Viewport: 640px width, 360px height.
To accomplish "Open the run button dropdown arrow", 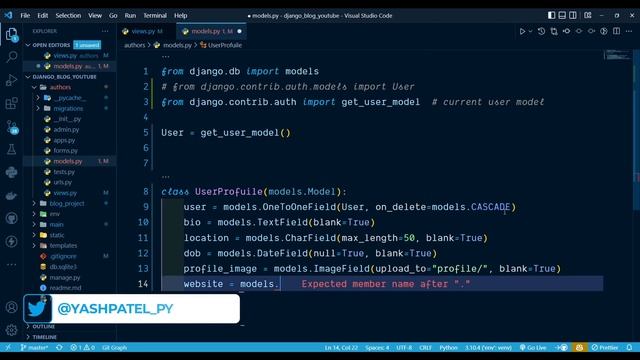I will point(530,31).
